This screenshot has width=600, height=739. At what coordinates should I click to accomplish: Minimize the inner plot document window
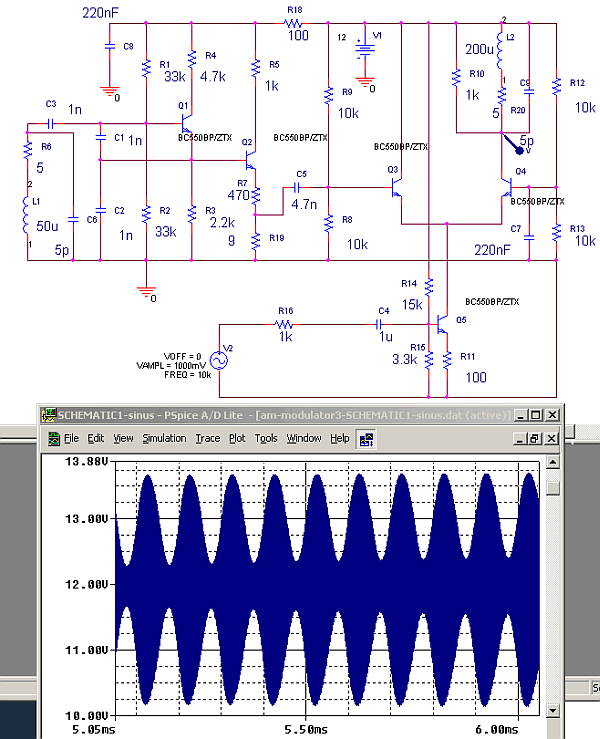(x=519, y=439)
